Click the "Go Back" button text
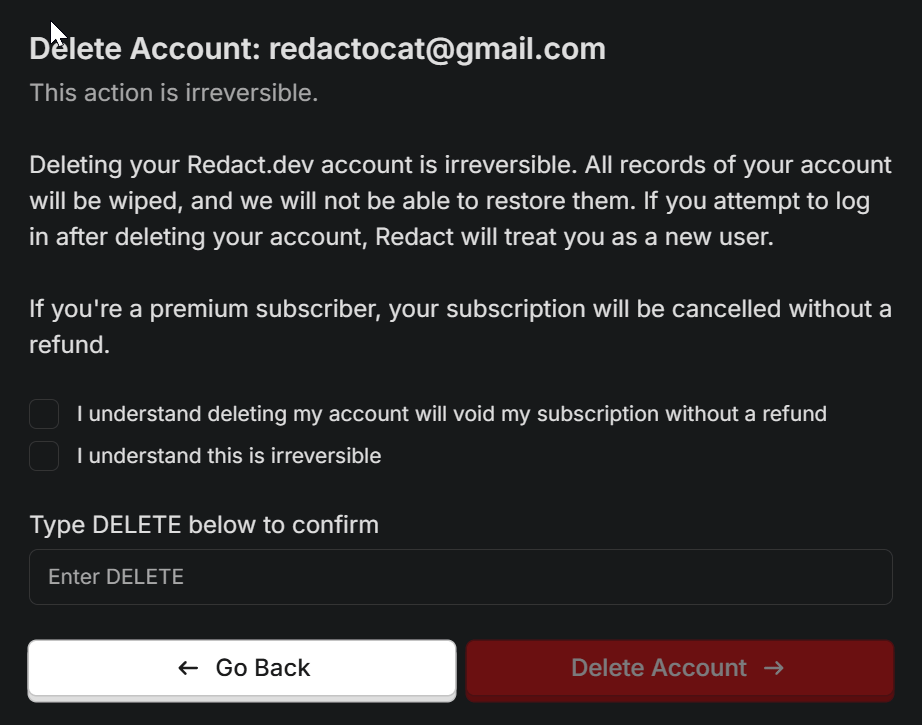Viewport: 922px width, 725px height. click(263, 668)
